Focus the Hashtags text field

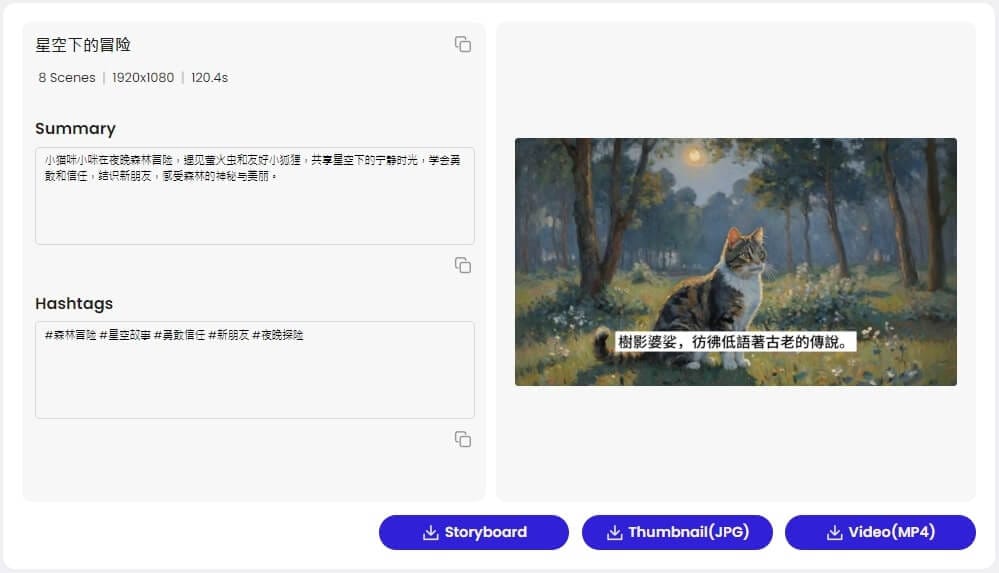(x=254, y=379)
